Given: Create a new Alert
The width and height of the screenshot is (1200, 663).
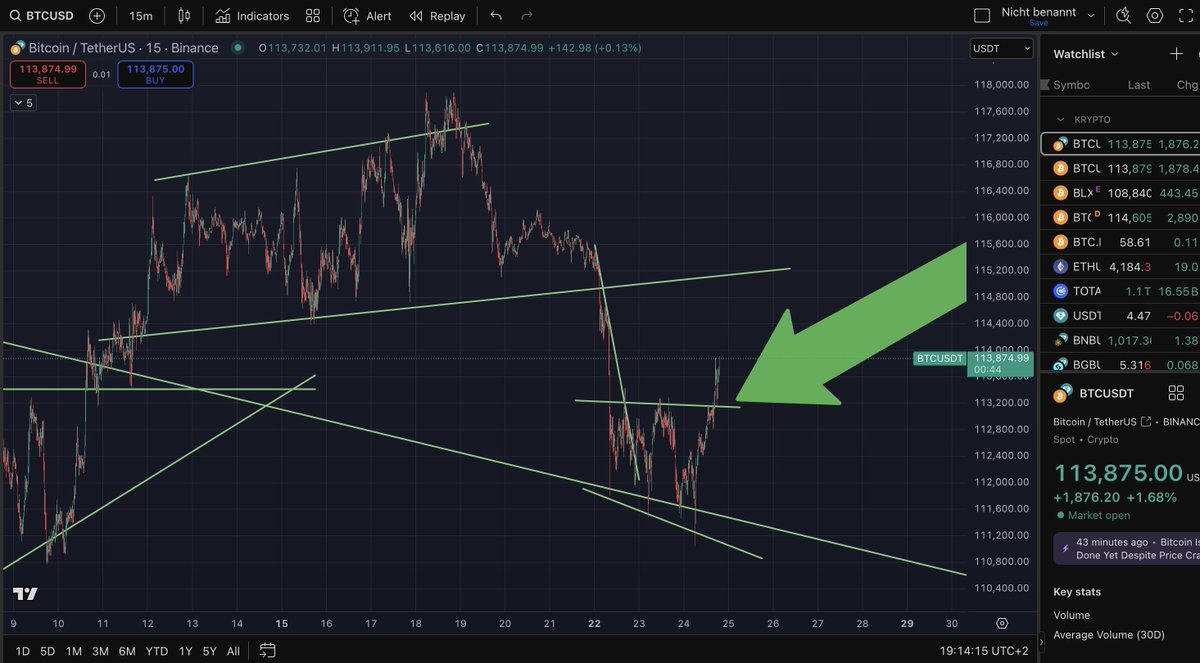Looking at the screenshot, I should [x=367, y=16].
